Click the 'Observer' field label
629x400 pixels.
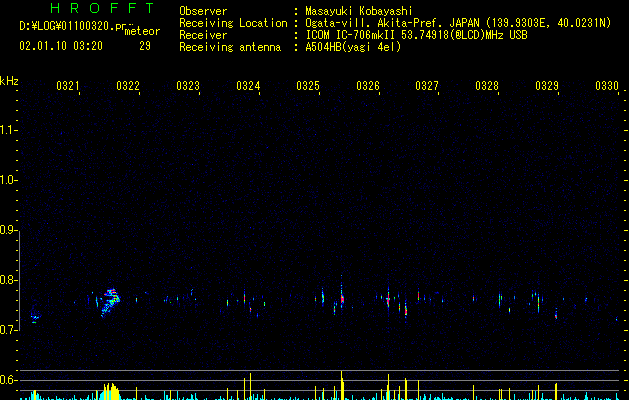pos(203,11)
